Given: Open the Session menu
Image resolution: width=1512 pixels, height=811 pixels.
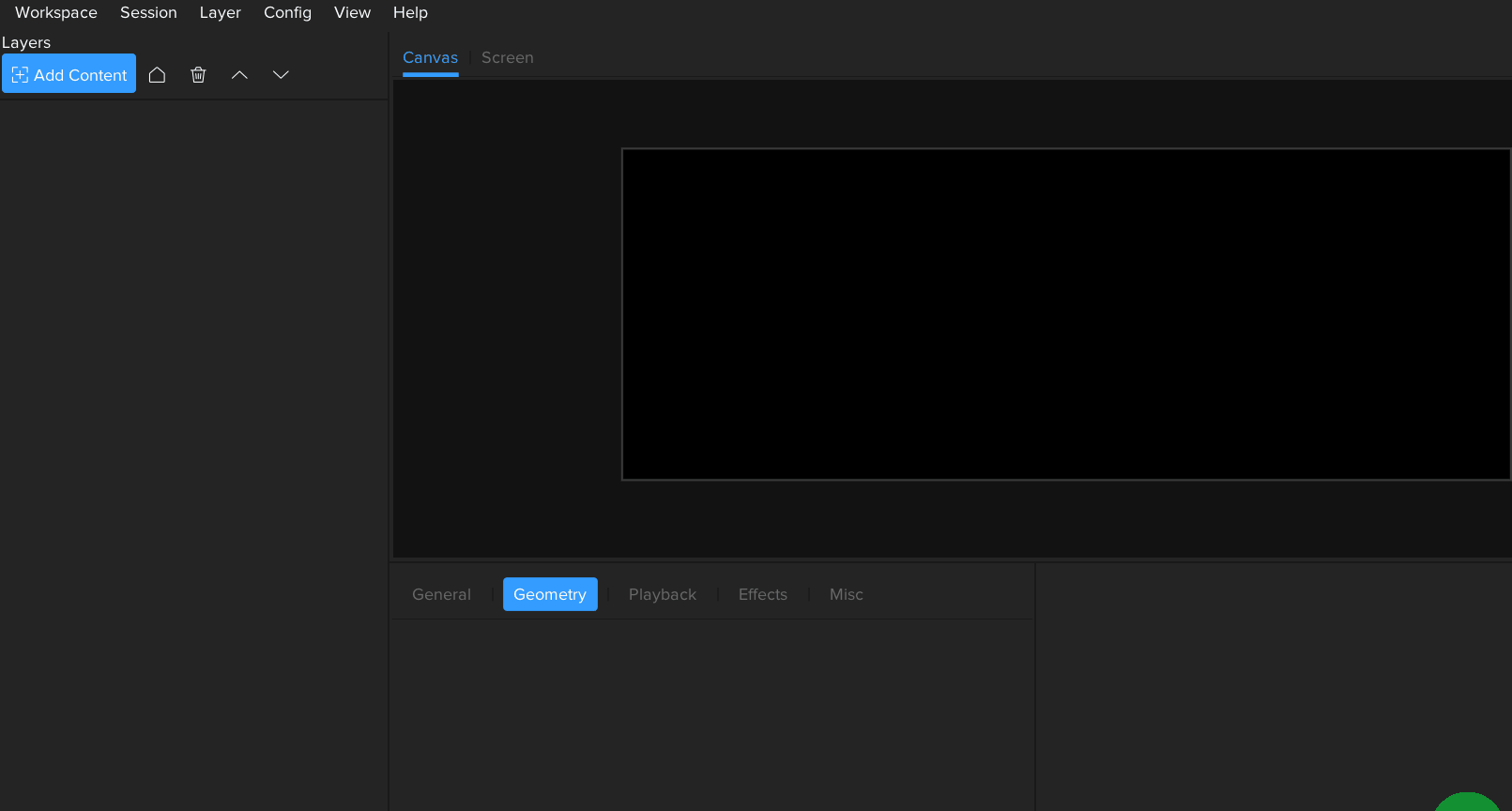Looking at the screenshot, I should point(148,12).
